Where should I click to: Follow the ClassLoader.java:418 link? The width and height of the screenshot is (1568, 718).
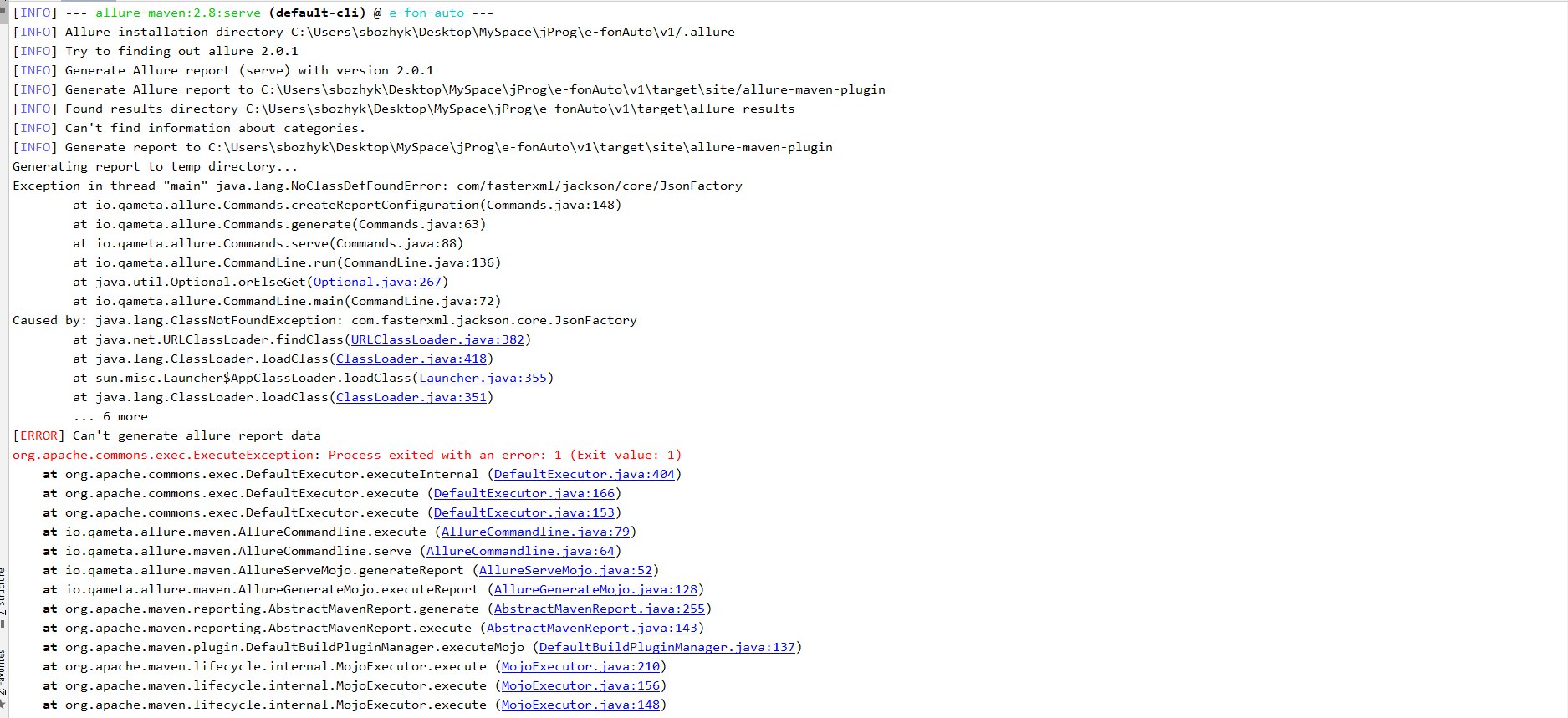411,359
